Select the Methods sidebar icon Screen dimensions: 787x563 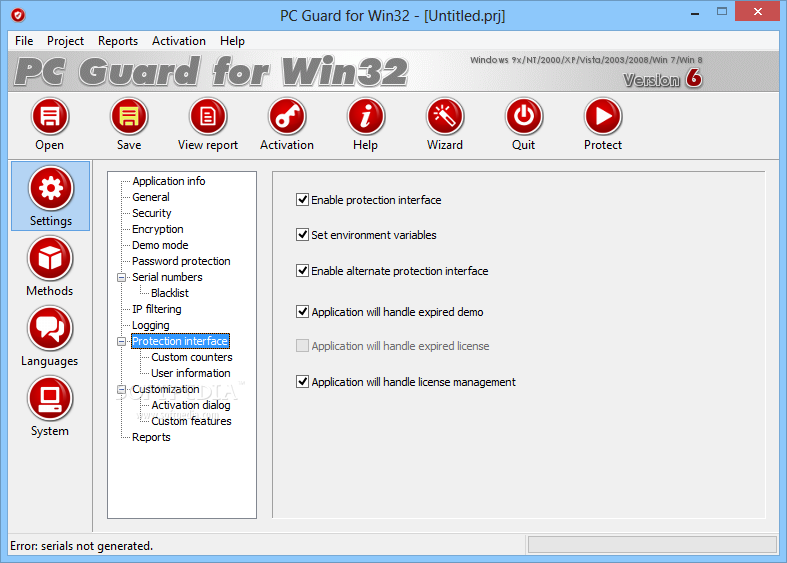click(x=50, y=259)
